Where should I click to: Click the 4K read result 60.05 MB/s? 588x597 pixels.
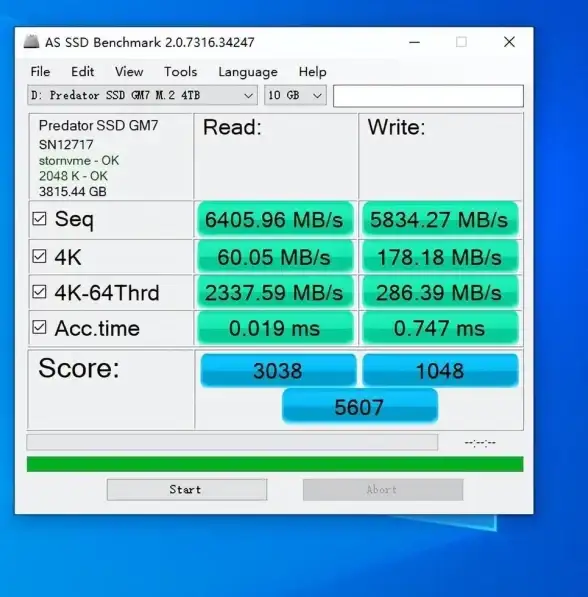[275, 257]
